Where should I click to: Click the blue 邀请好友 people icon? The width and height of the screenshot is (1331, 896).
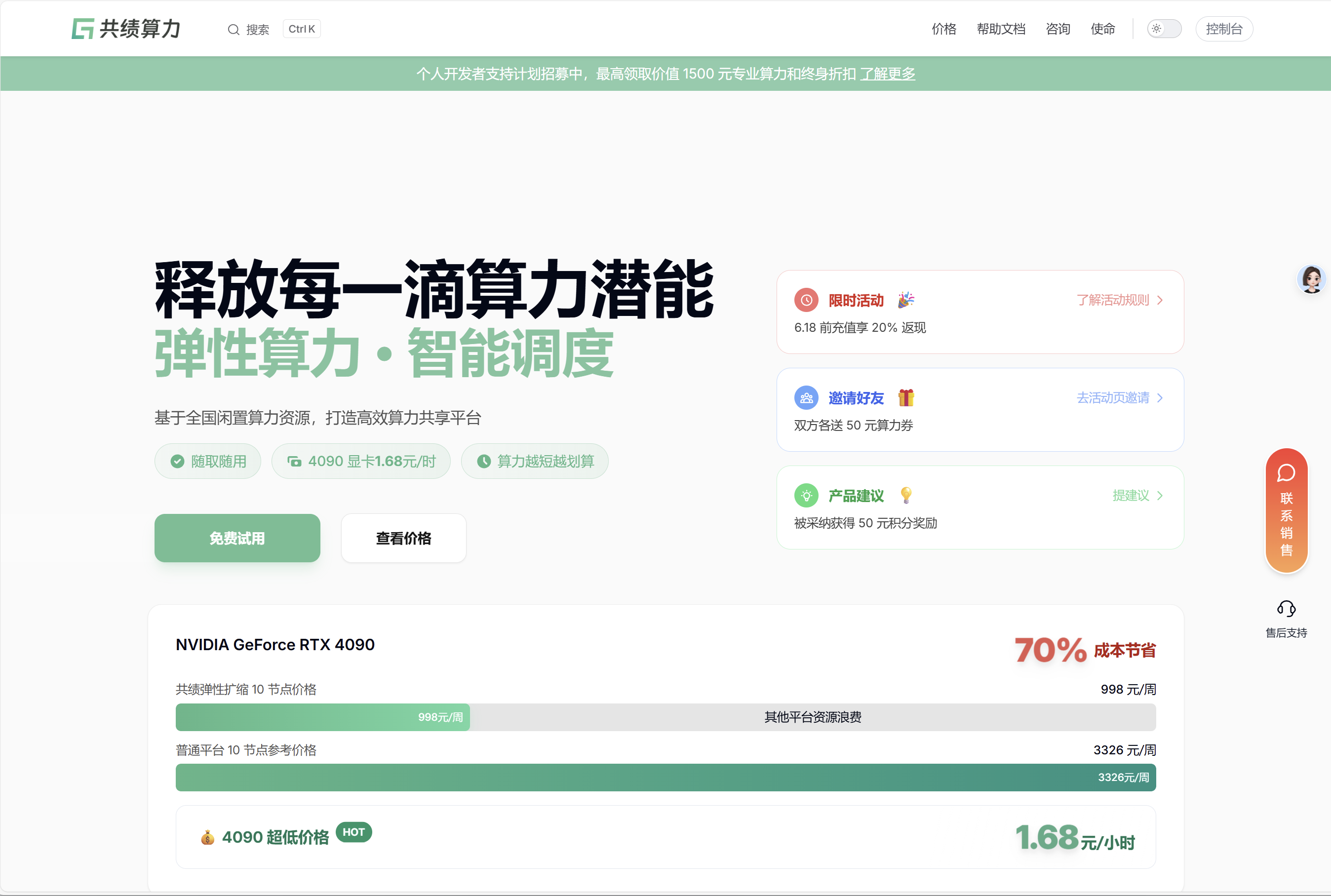(806, 398)
